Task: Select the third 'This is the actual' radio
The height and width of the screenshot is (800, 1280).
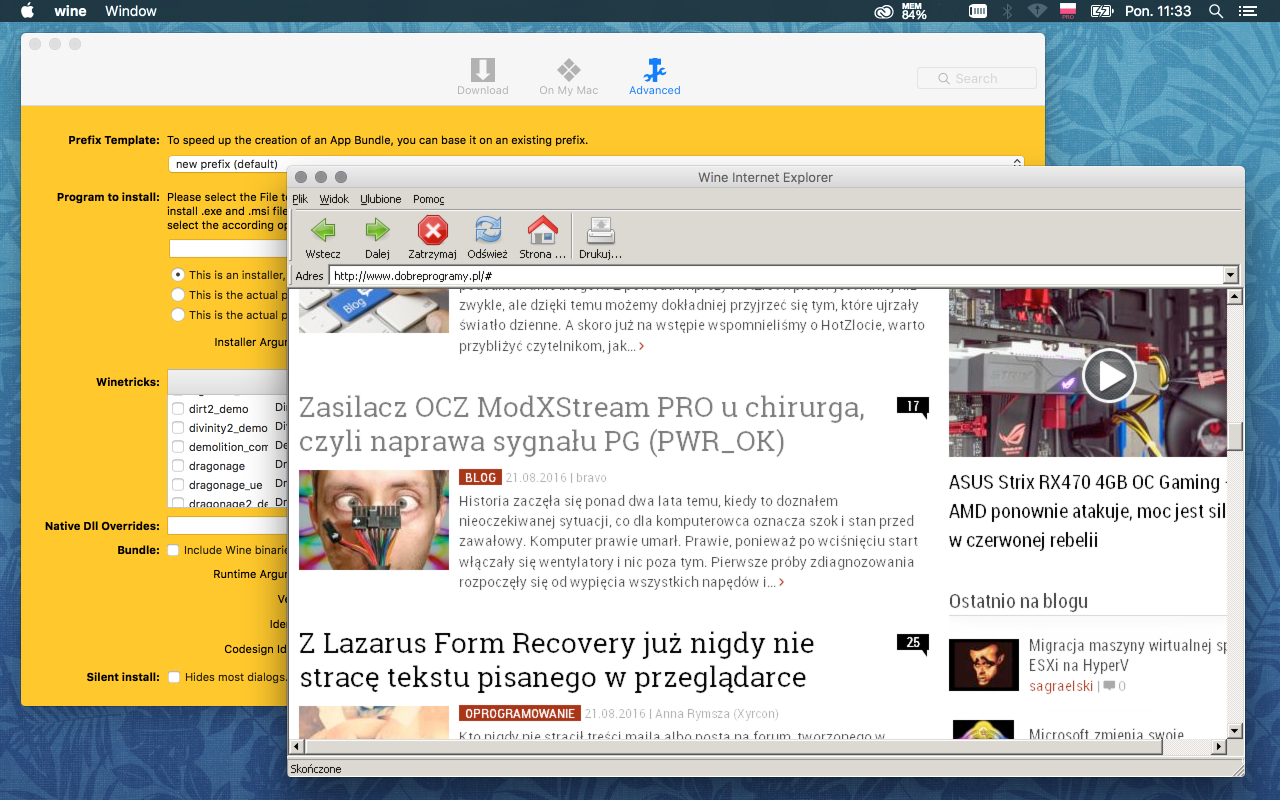Action: pyautogui.click(x=178, y=315)
